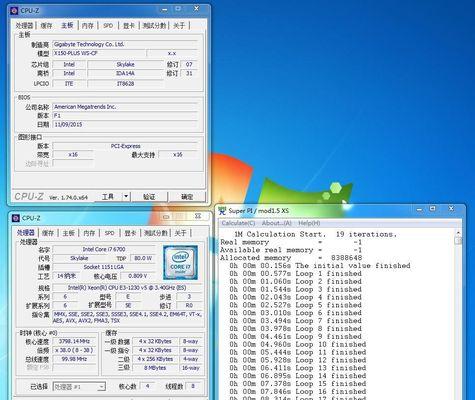Minimize the Super PI window
The width and height of the screenshot is (475, 400).
(x=420, y=209)
